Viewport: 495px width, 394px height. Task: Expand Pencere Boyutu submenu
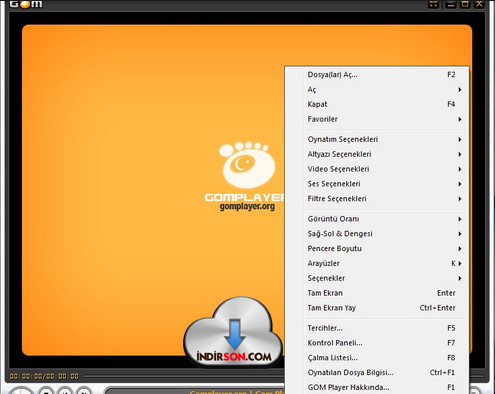[x=377, y=249]
